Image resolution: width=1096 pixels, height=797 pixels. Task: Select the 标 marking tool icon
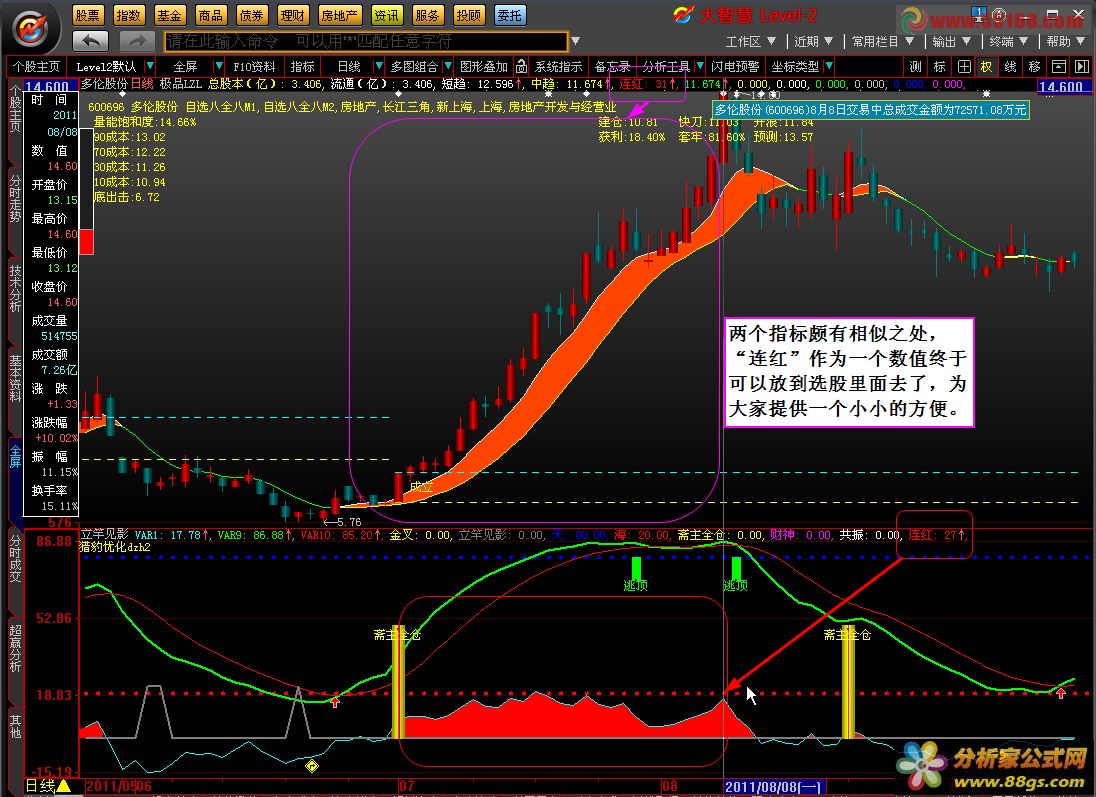click(939, 66)
